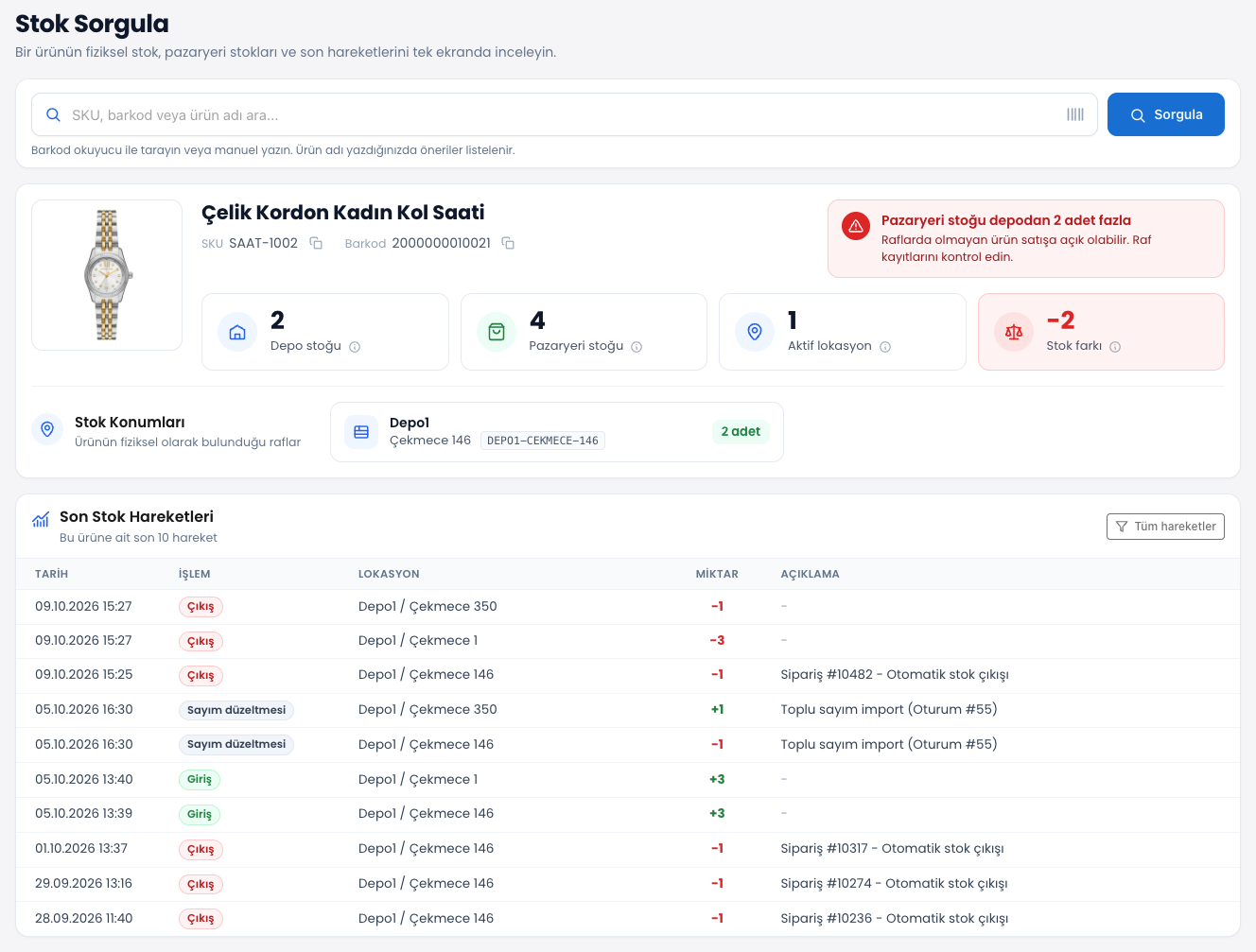
Task: Open info tooltip next to Aktif lokasyon
Action: click(x=885, y=347)
